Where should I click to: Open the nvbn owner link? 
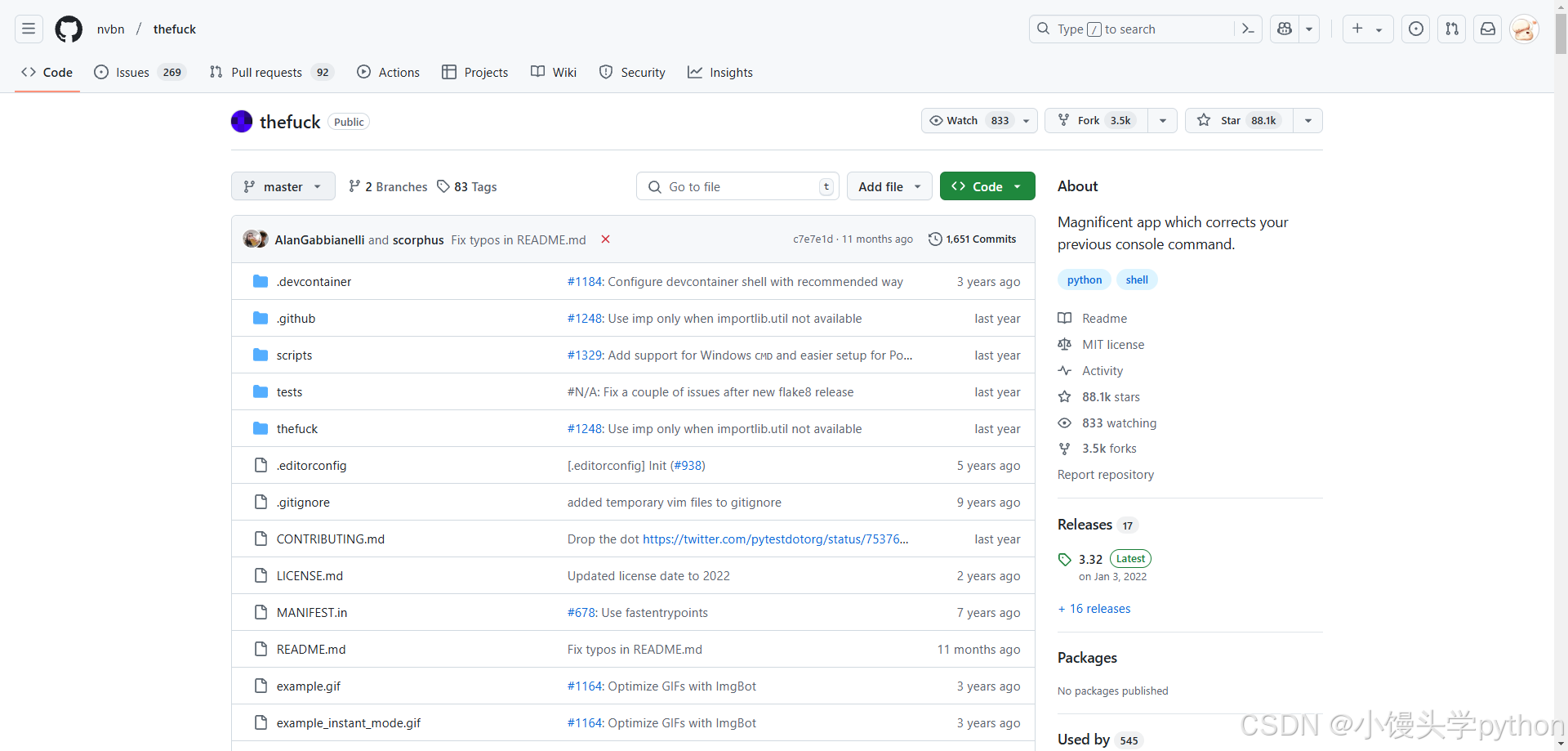pos(111,29)
